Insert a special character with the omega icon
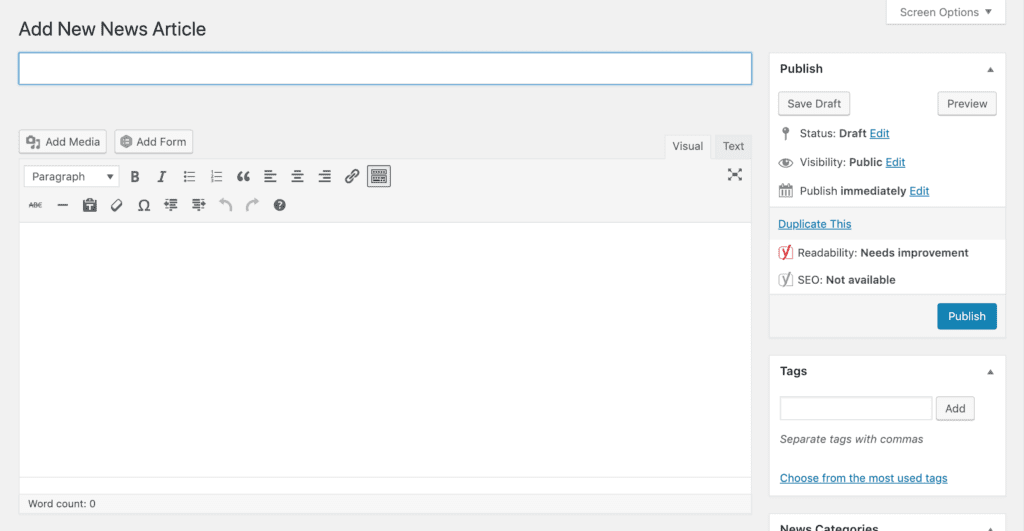This screenshot has width=1024, height=531. 143,205
